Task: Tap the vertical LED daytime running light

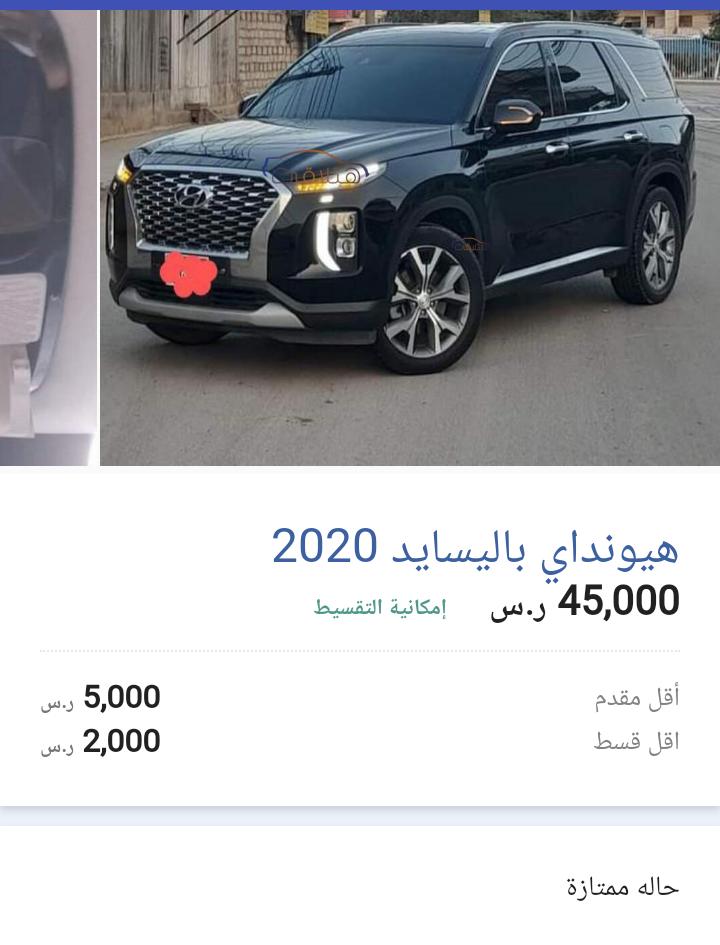Action: coord(325,240)
